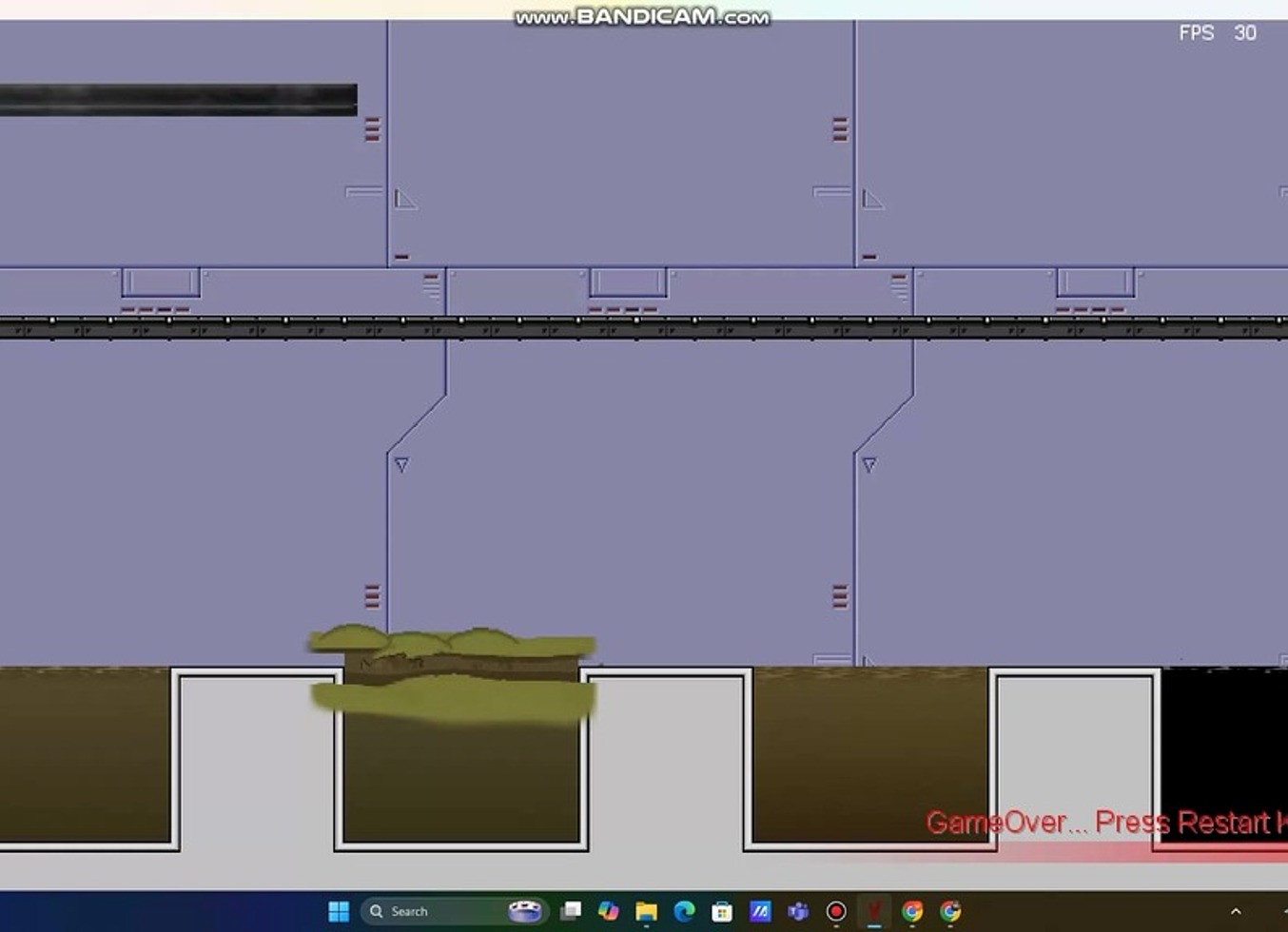
Task: Open the Windows Start menu
Action: pyautogui.click(x=339, y=911)
